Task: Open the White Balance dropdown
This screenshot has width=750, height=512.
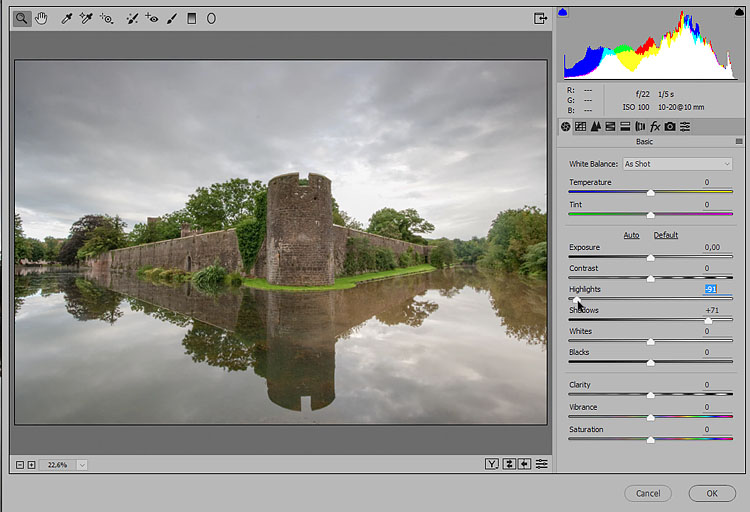Action: pyautogui.click(x=677, y=164)
